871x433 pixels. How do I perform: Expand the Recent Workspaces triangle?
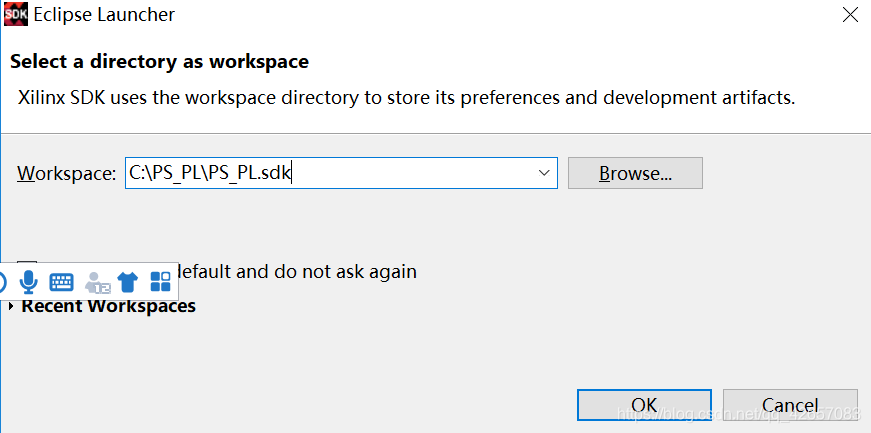(x=11, y=306)
